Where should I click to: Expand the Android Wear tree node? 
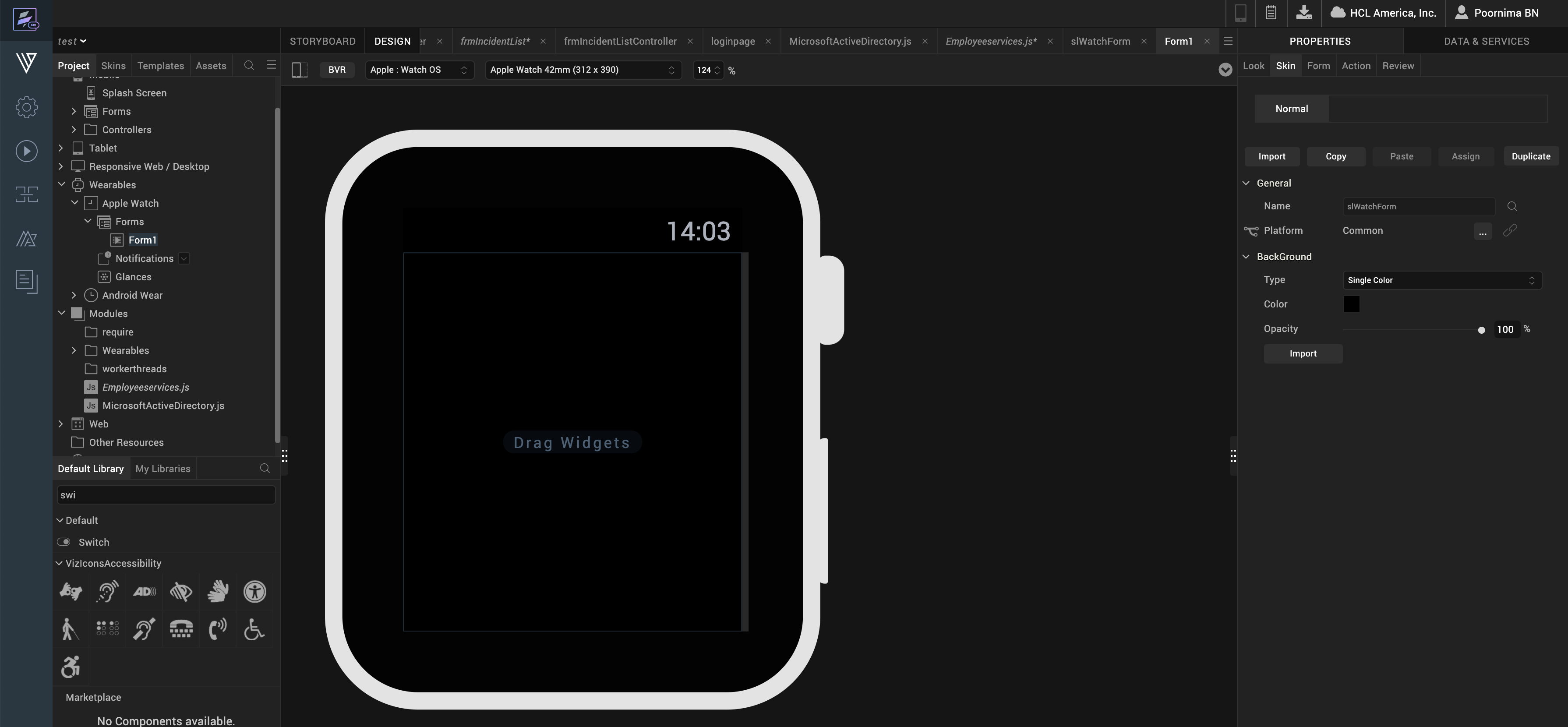coord(74,295)
